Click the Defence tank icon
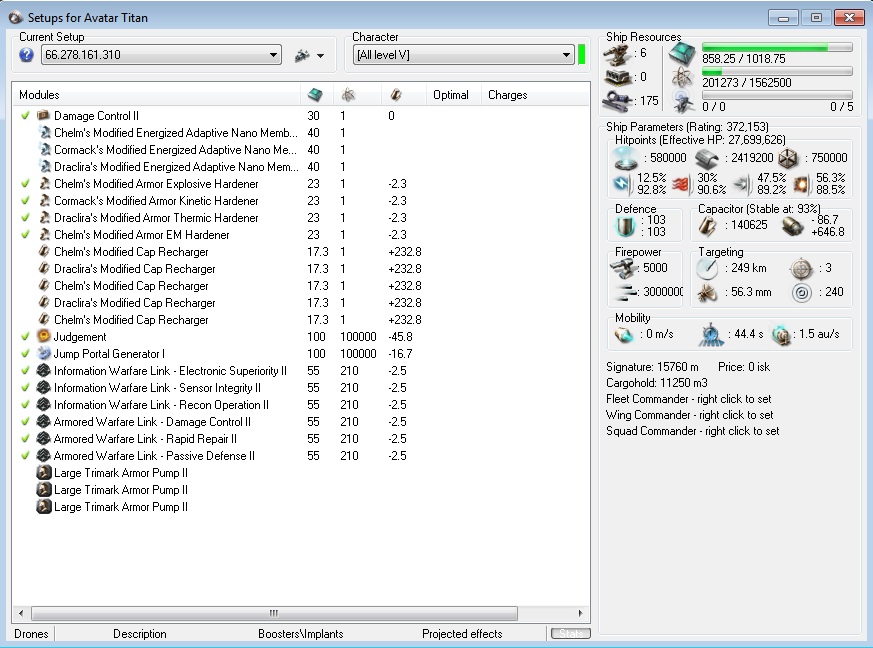This screenshot has height=648, width=873. point(626,226)
